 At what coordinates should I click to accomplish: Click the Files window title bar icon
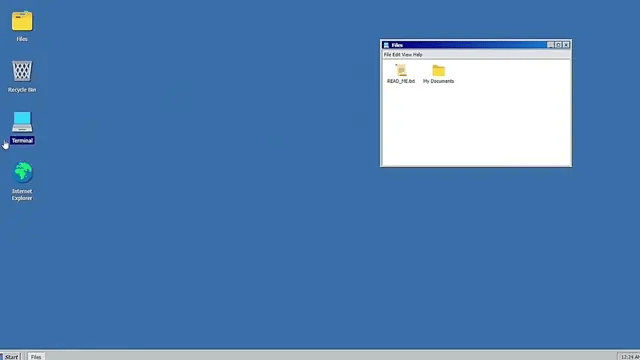click(386, 45)
